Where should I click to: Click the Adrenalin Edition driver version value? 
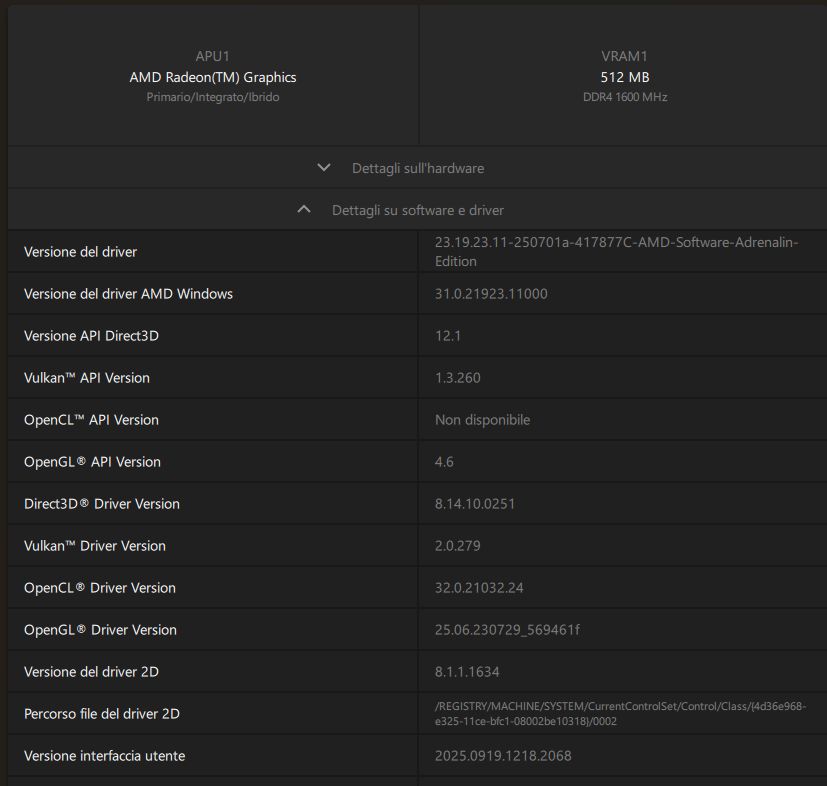pyautogui.click(x=616, y=252)
